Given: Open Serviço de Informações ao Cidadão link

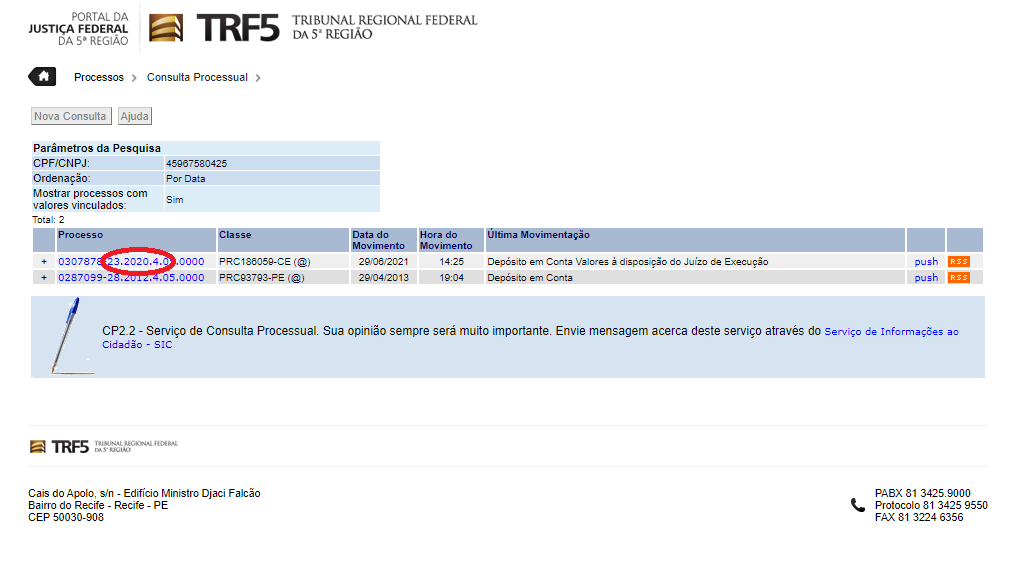Looking at the screenshot, I should click(x=890, y=332).
